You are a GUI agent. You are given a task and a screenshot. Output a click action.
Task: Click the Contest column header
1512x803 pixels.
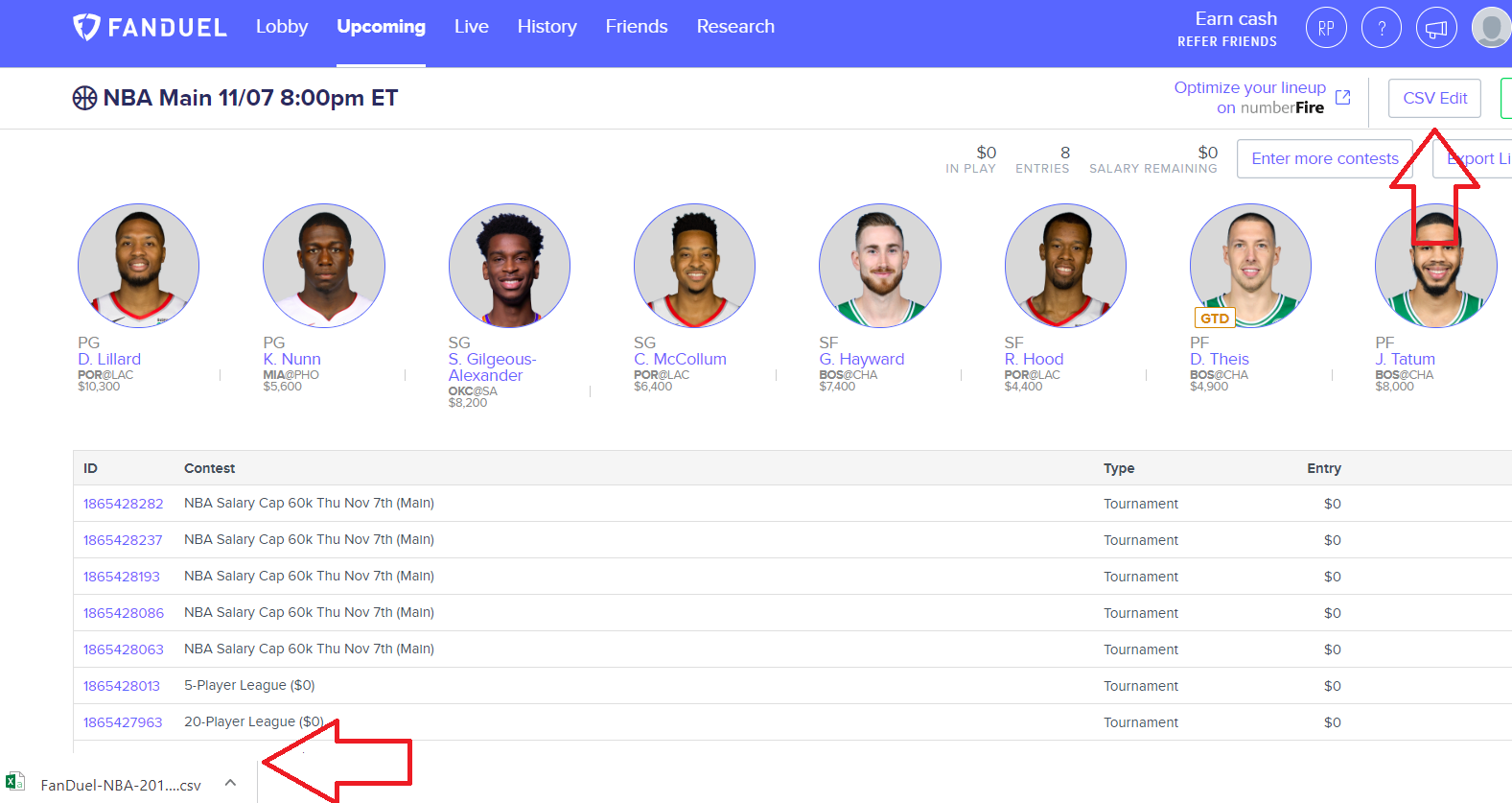coord(210,468)
